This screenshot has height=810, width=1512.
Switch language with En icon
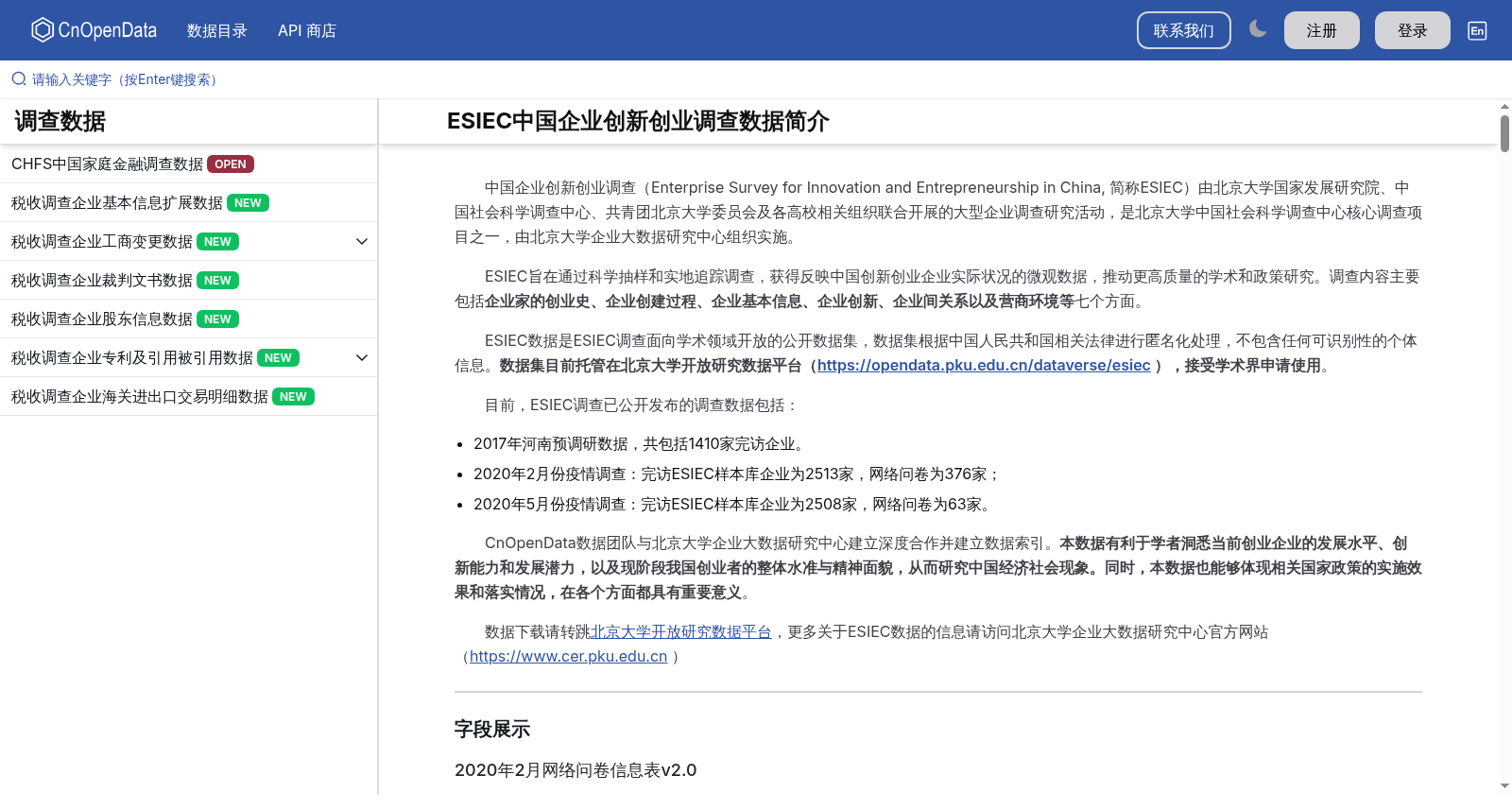tap(1477, 30)
